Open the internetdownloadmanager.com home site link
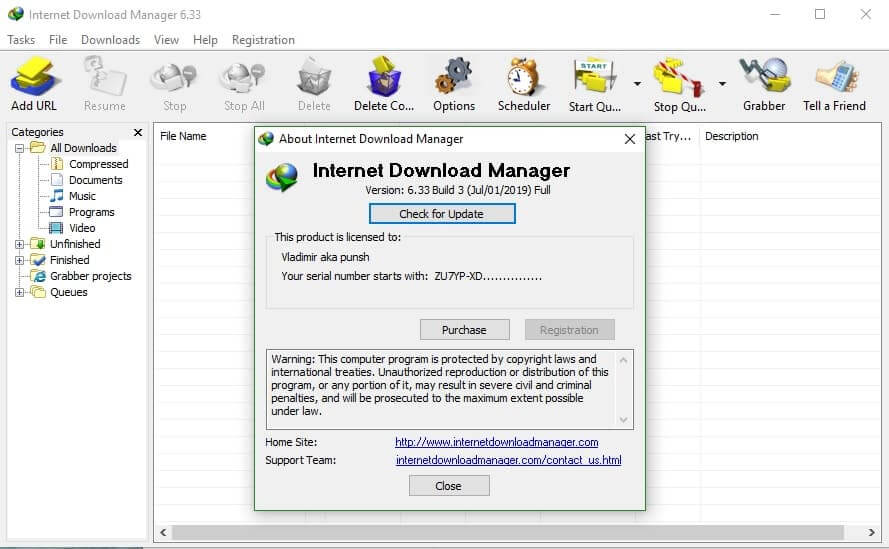The height and width of the screenshot is (549, 889). point(496,442)
